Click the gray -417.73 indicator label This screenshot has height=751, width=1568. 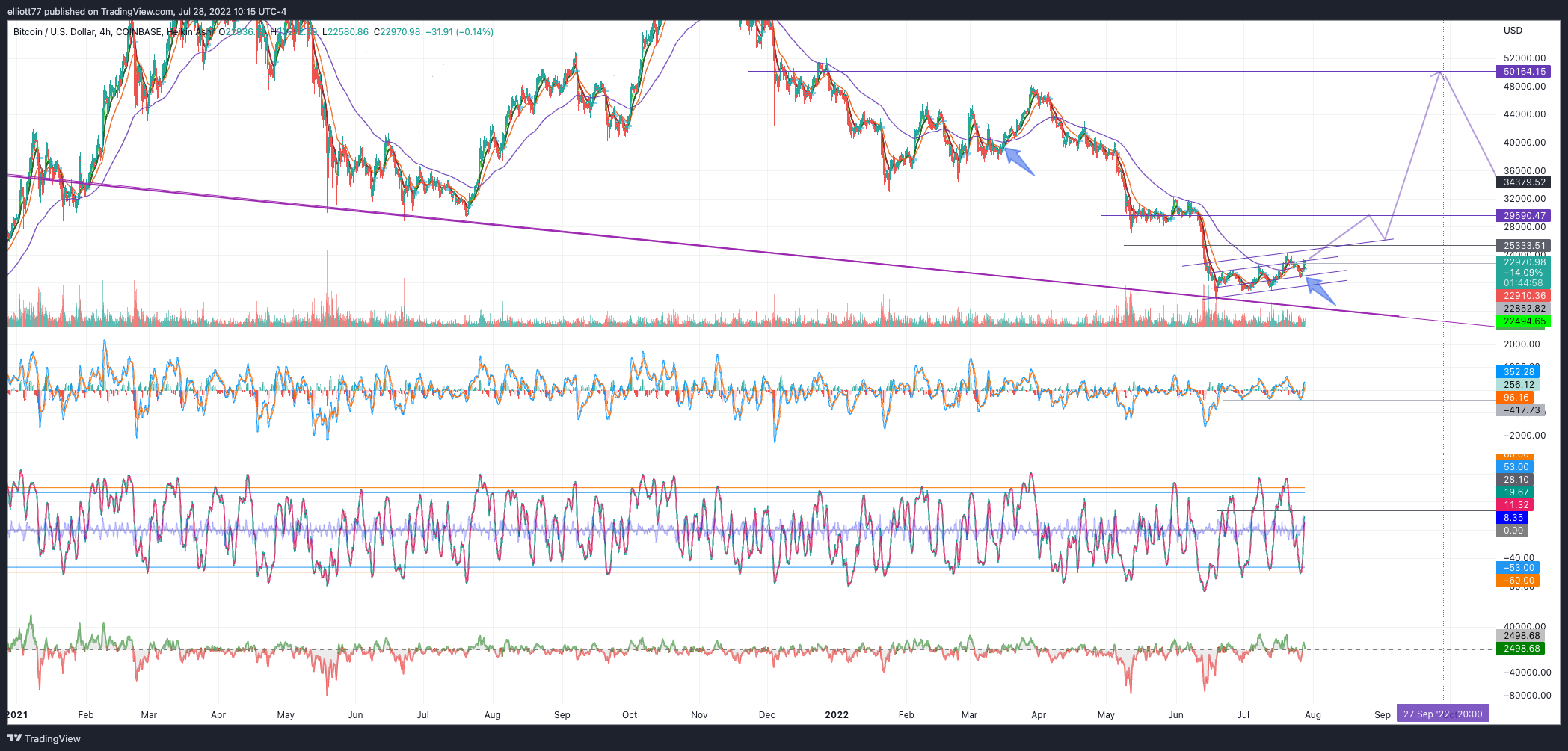tap(1520, 410)
